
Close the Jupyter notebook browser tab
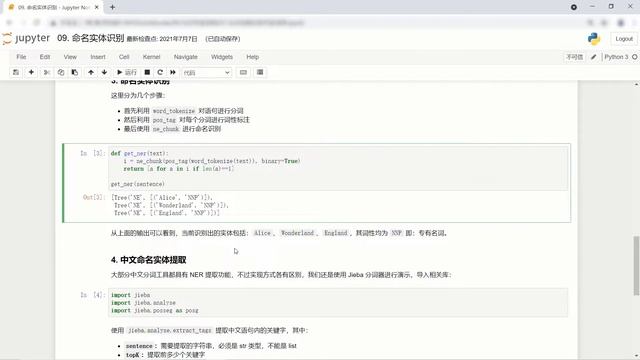coord(97,7)
